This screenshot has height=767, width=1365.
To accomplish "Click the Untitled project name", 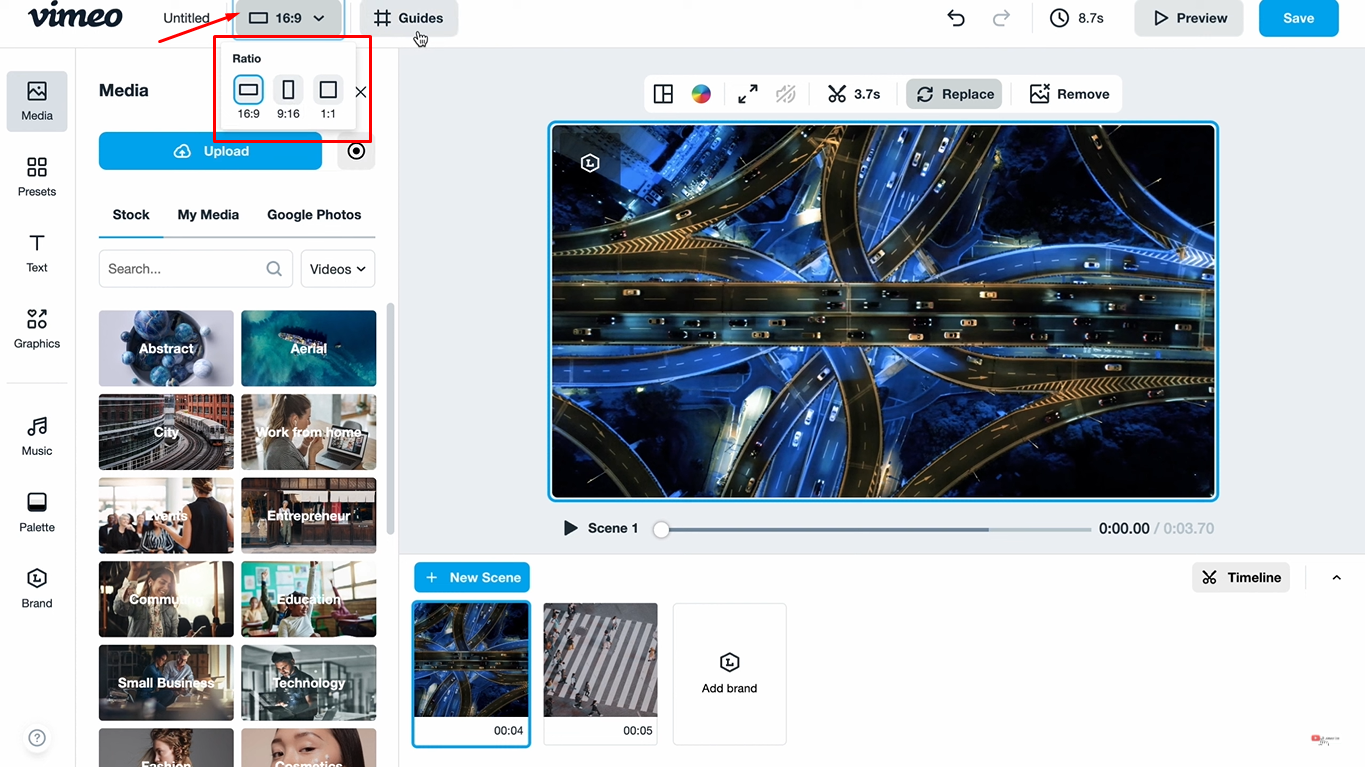I will [186, 18].
